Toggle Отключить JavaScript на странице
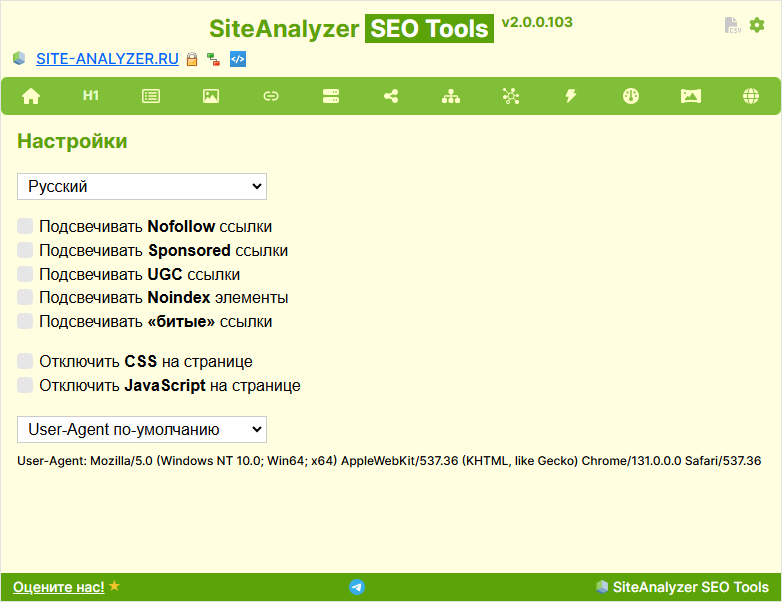 click(25, 385)
